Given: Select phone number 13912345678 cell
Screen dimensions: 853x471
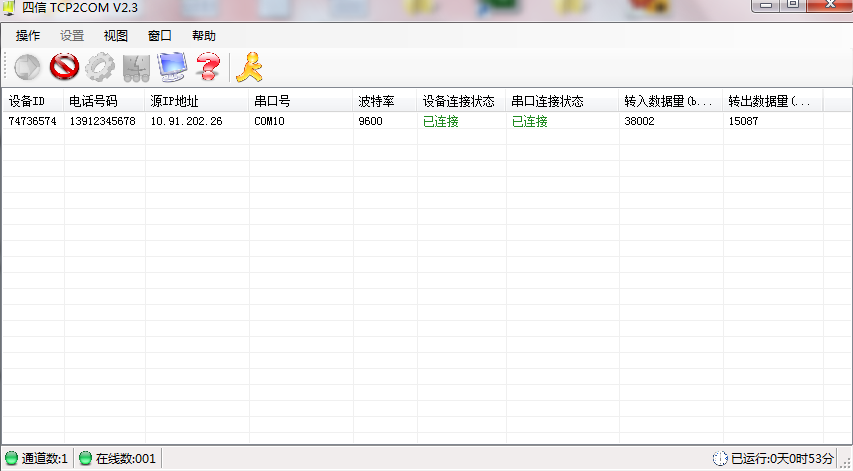Looking at the screenshot, I should 103,121.
